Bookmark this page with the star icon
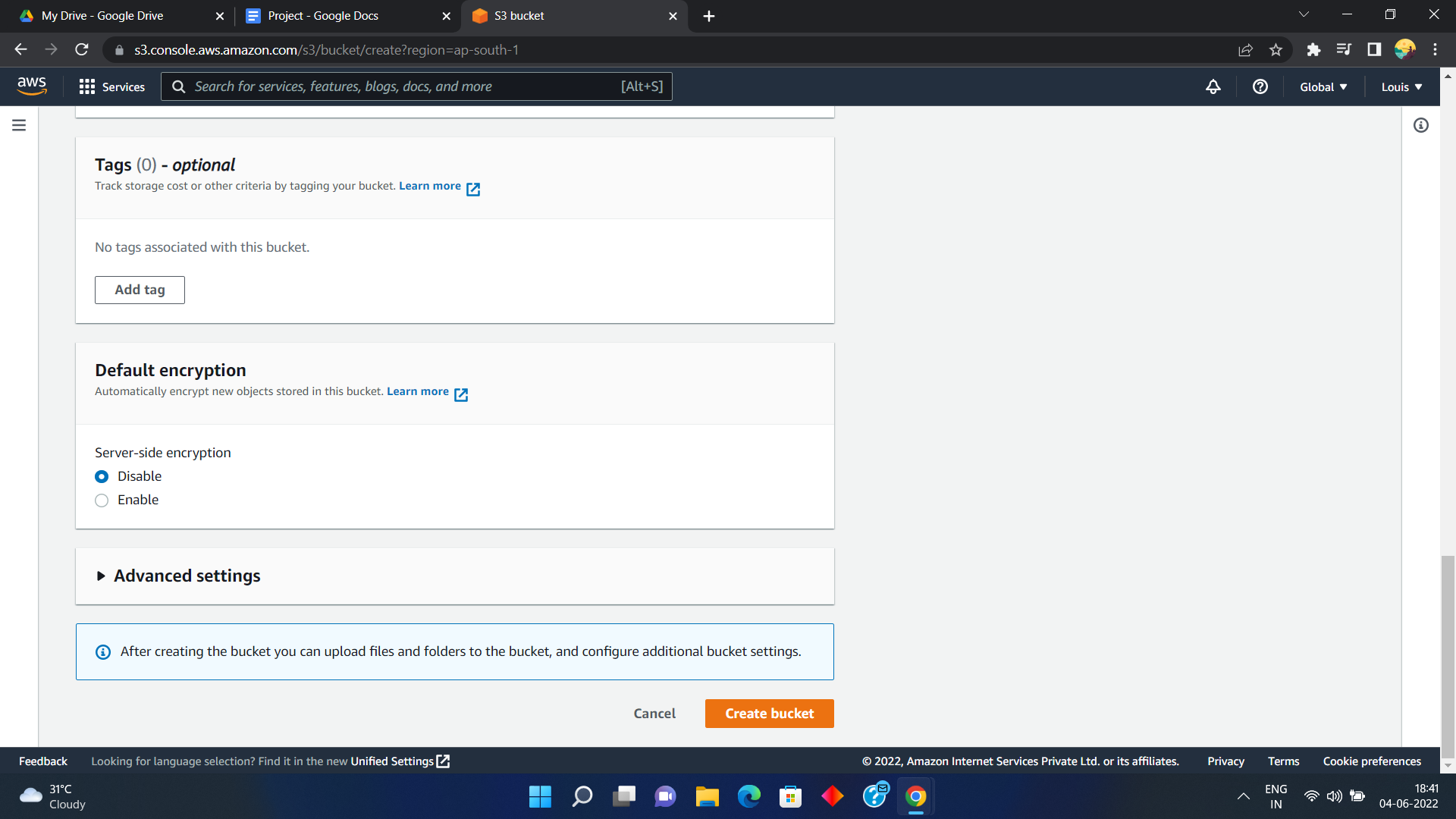Viewport: 1456px width, 819px height. pos(1276,50)
